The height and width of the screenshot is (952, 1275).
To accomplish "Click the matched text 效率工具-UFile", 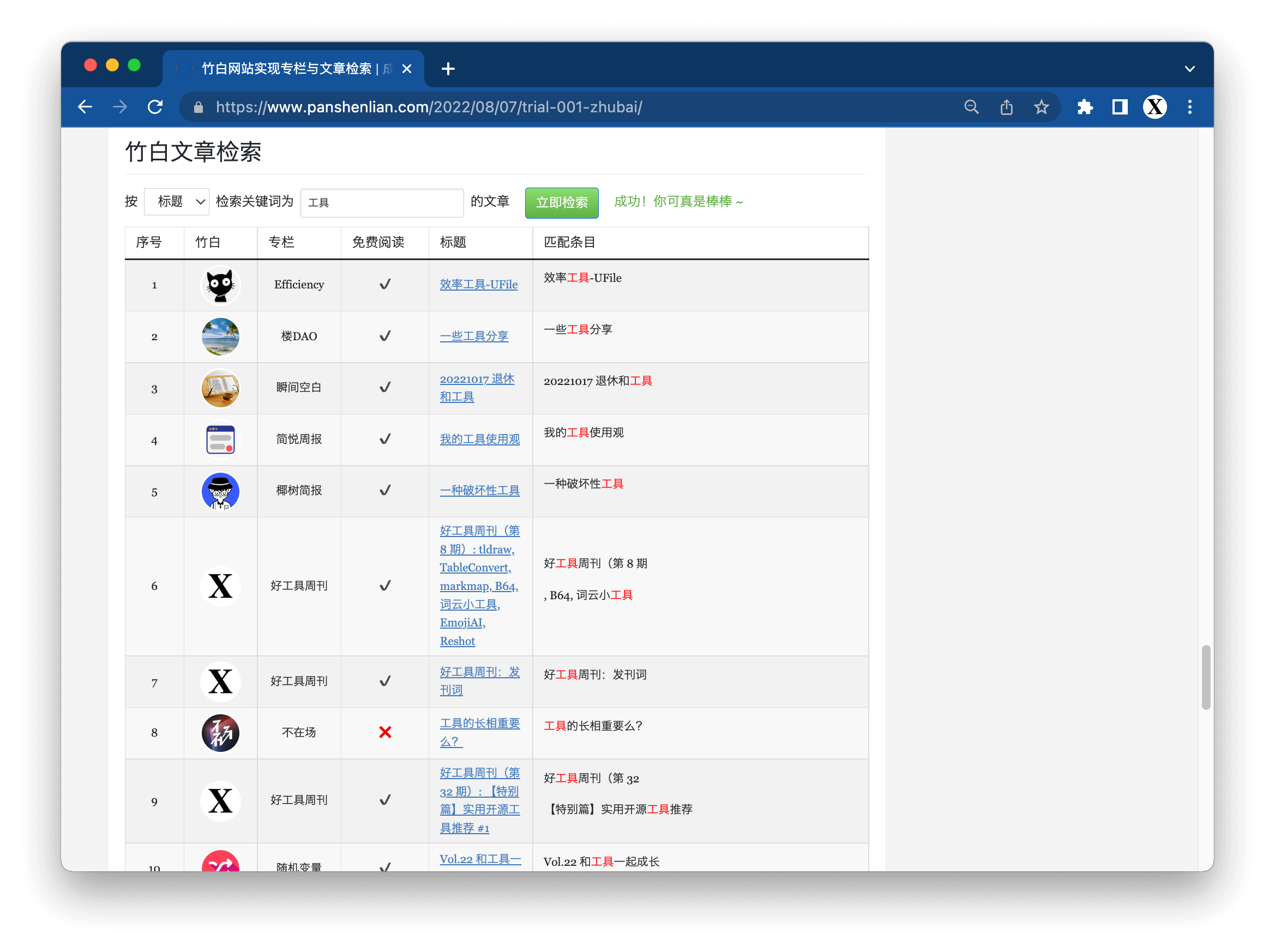I will (583, 278).
